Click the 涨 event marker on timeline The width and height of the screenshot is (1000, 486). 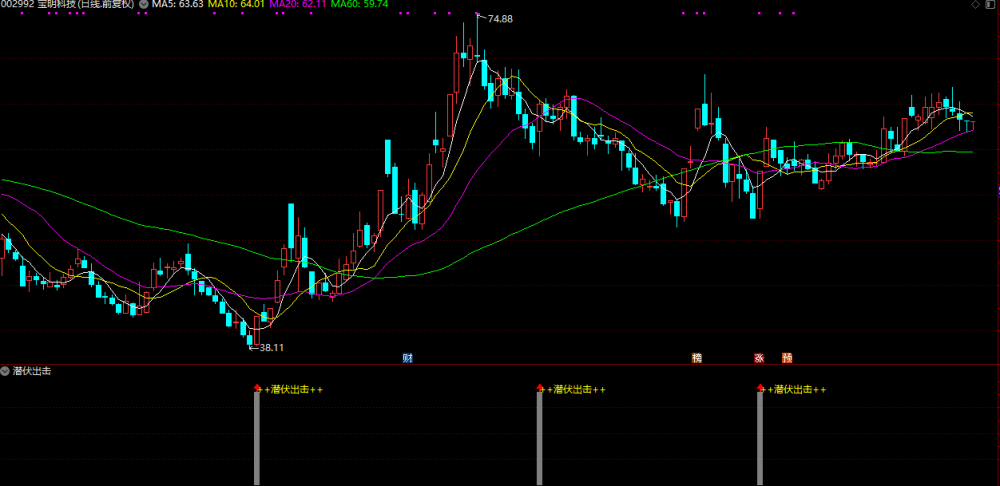pos(759,358)
